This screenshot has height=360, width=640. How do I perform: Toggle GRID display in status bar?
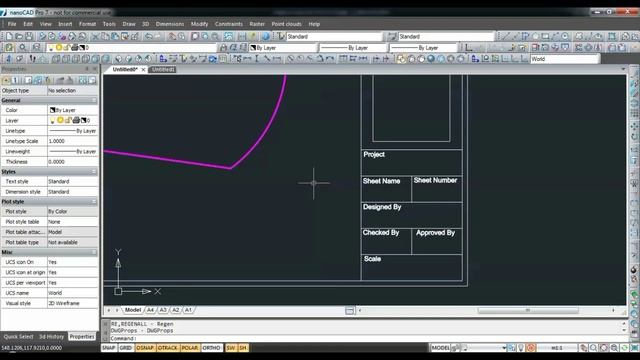click(x=126, y=348)
